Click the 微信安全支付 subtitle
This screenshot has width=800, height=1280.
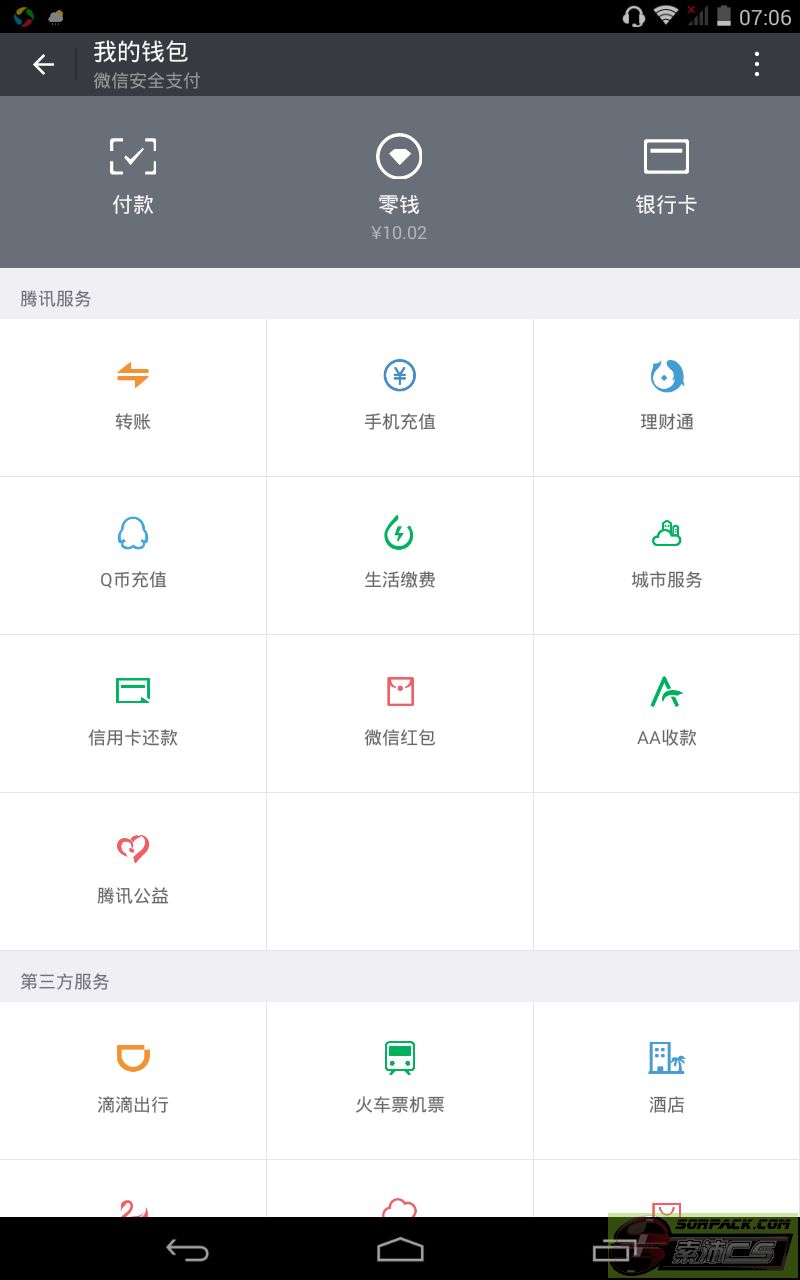point(147,82)
